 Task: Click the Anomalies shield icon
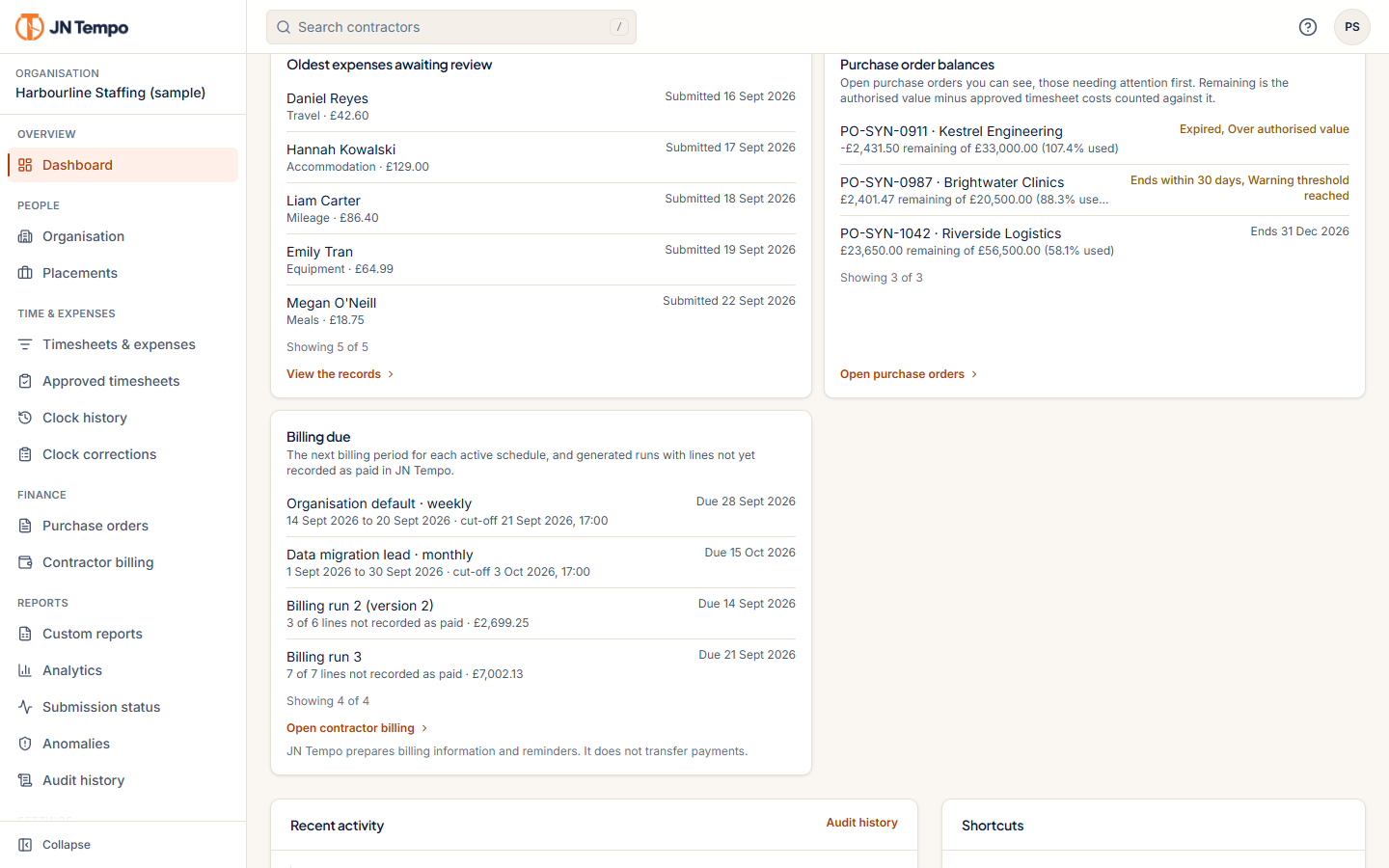point(25,744)
